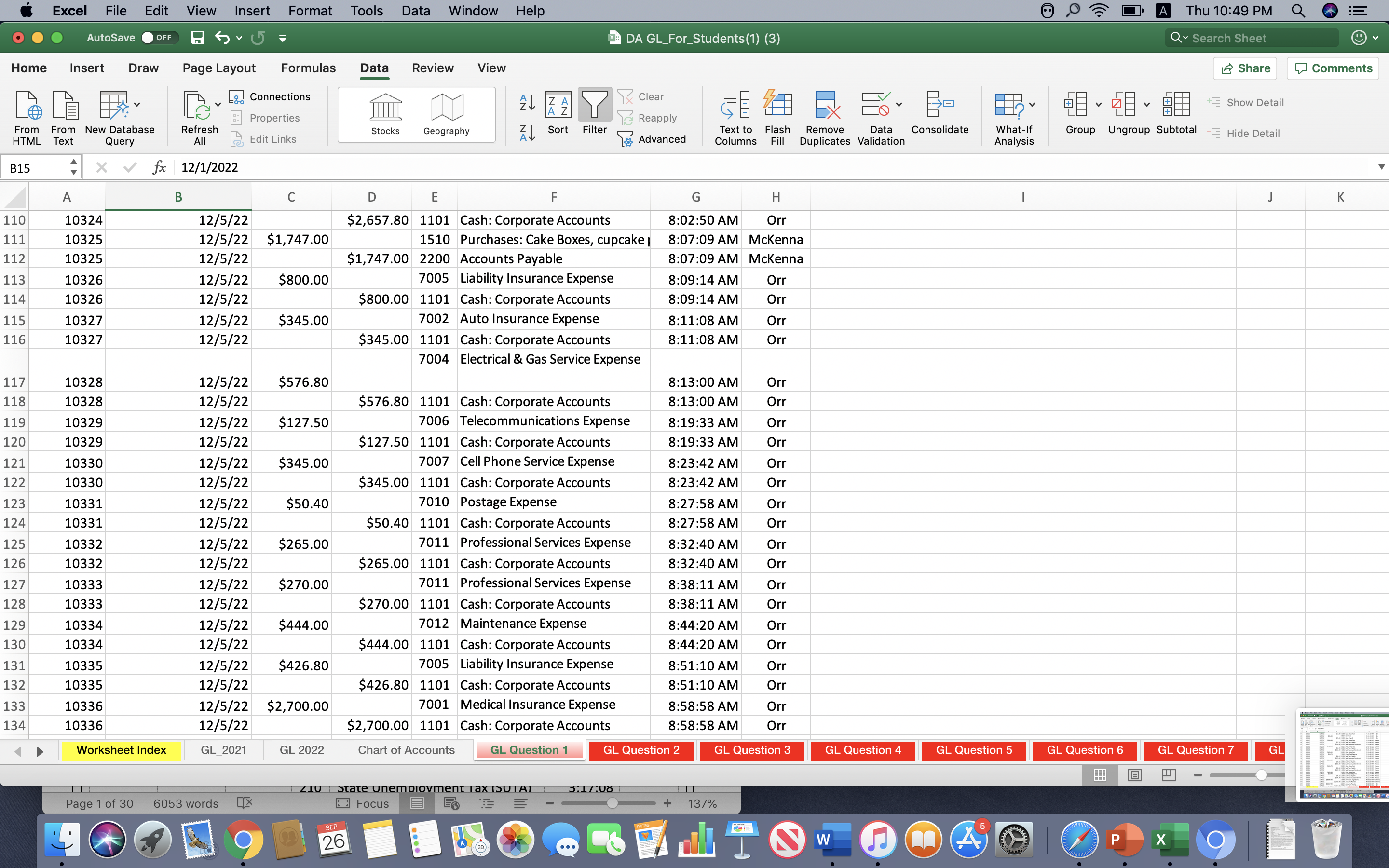Image resolution: width=1389 pixels, height=868 pixels.
Task: Open the Data Validation dropdown arrow
Action: [x=899, y=105]
